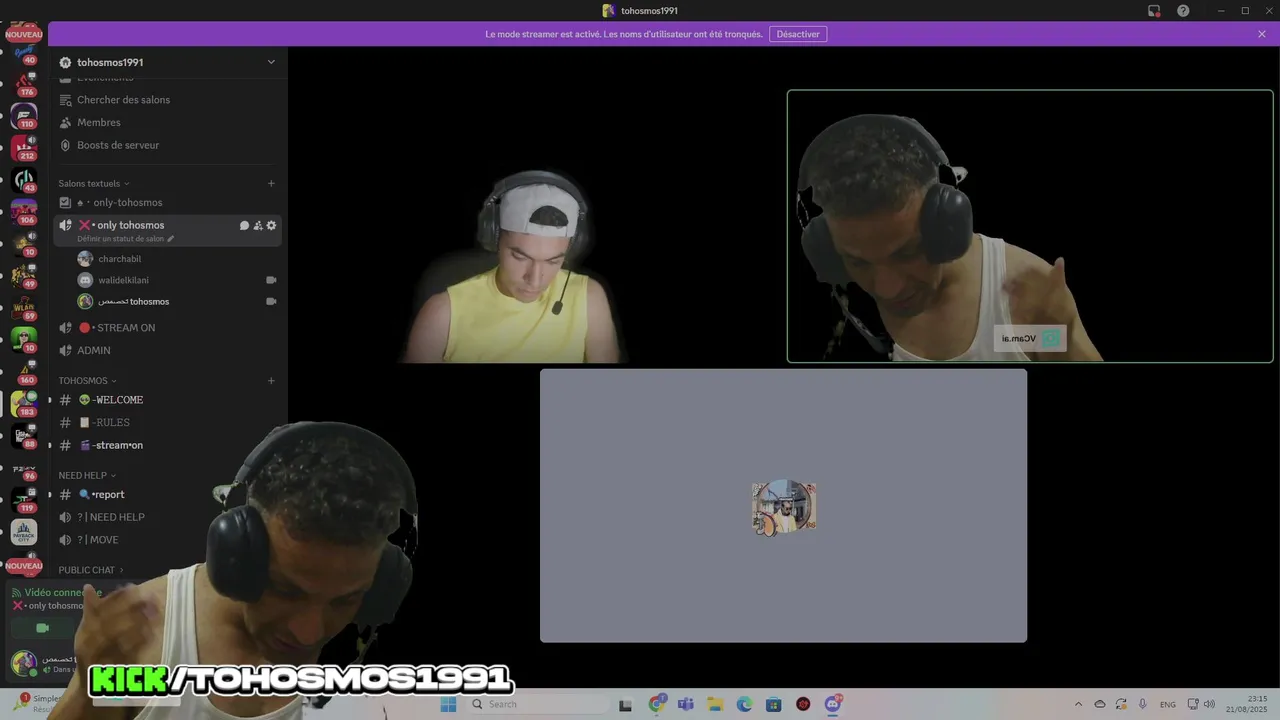This screenshot has width=1280, height=720.
Task: Open the Windows Start menu
Action: tap(448, 704)
